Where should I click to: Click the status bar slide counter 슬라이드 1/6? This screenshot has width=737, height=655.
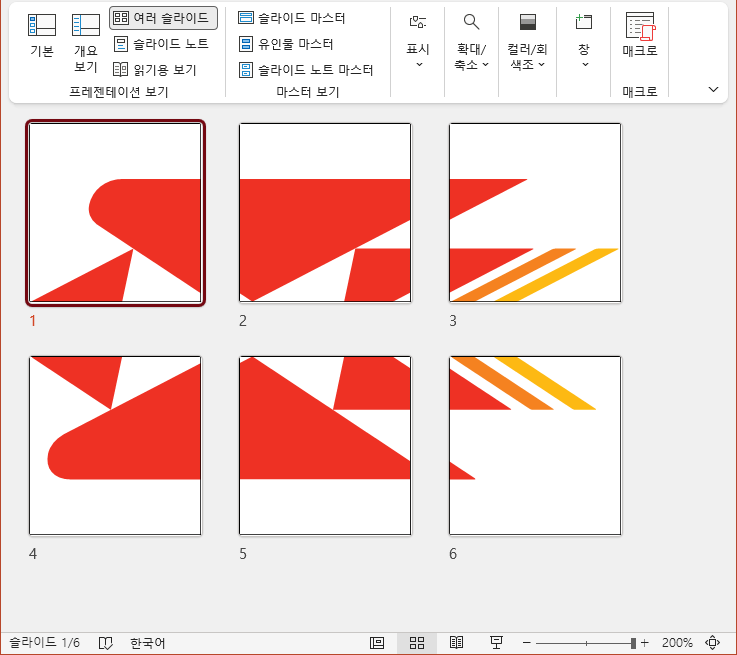pos(45,643)
